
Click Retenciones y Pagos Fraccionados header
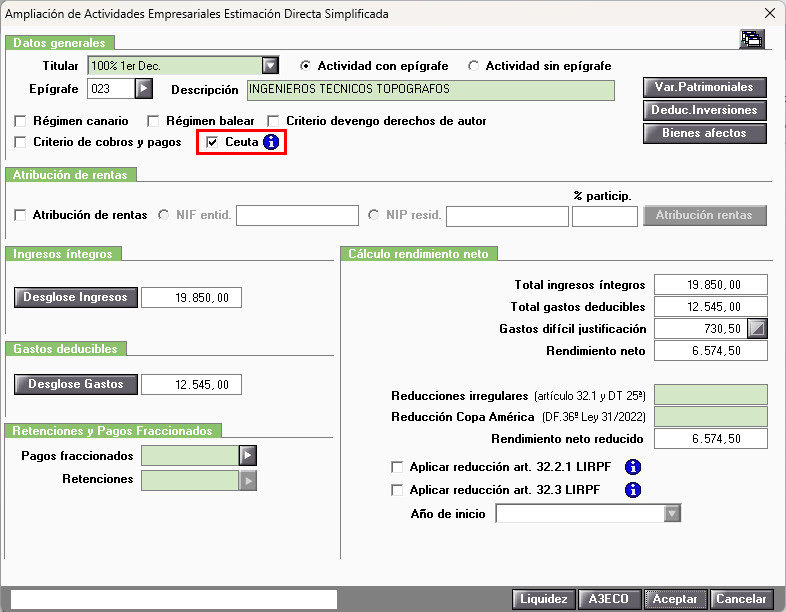click(113, 431)
